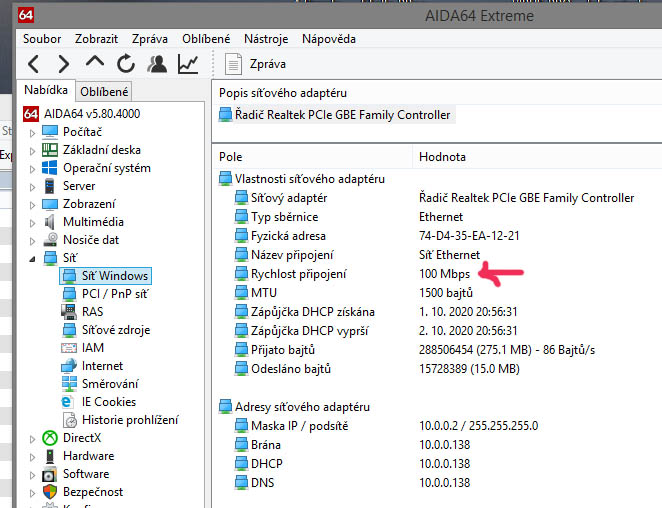662x508 pixels.
Task: Open the PCI / PnP síť item
Action: click(106, 294)
